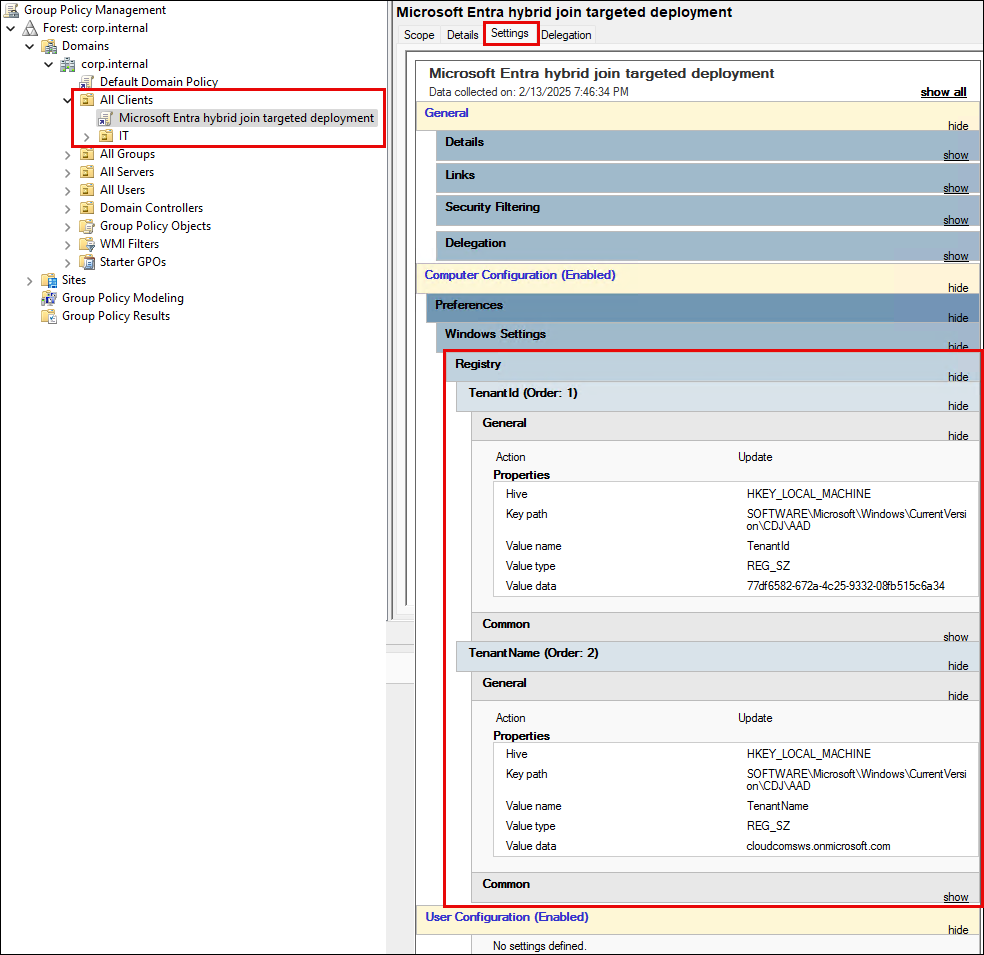Hide the Registry section

coord(958,377)
